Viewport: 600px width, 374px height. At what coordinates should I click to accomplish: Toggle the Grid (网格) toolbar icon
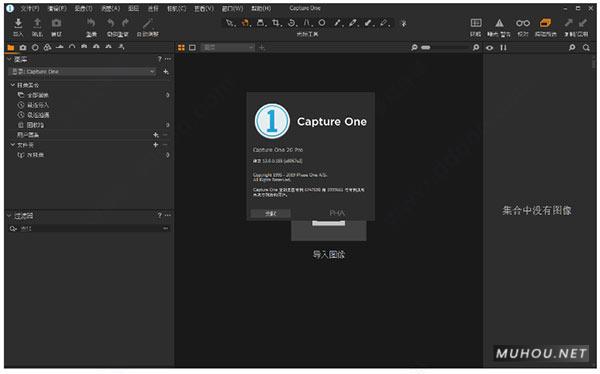pos(476,23)
